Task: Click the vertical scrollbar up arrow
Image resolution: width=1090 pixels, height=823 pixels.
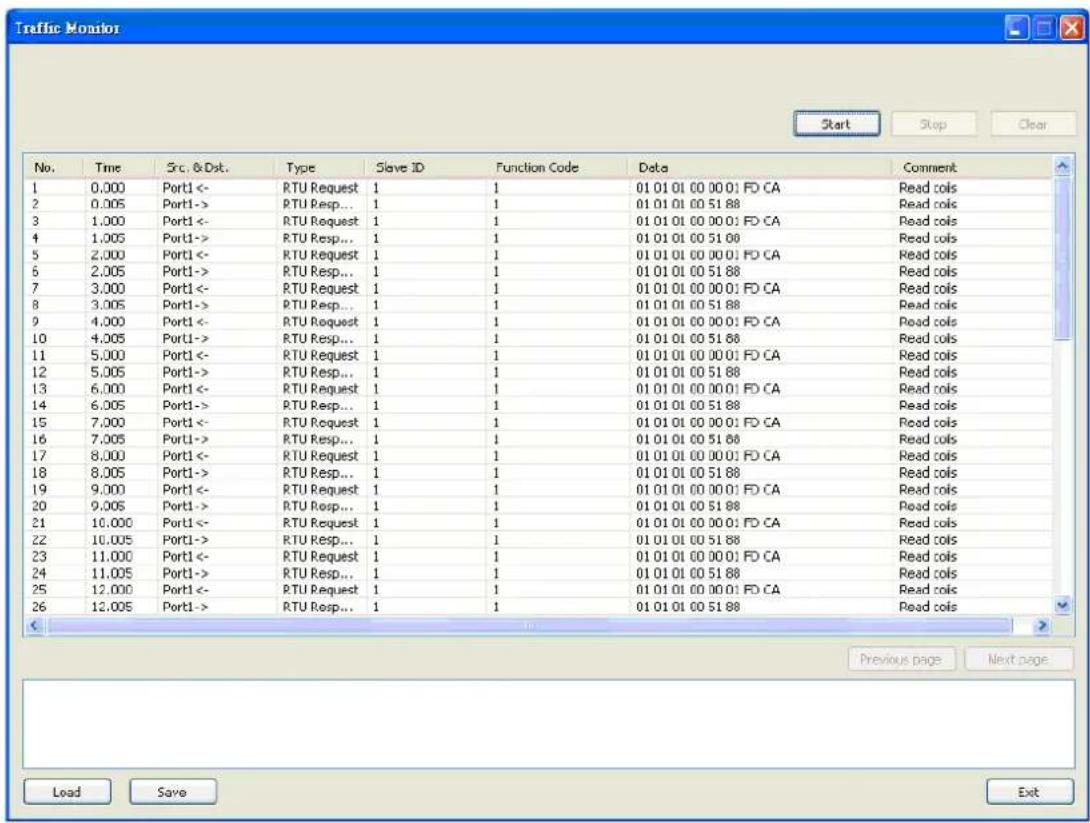Action: [x=1062, y=166]
